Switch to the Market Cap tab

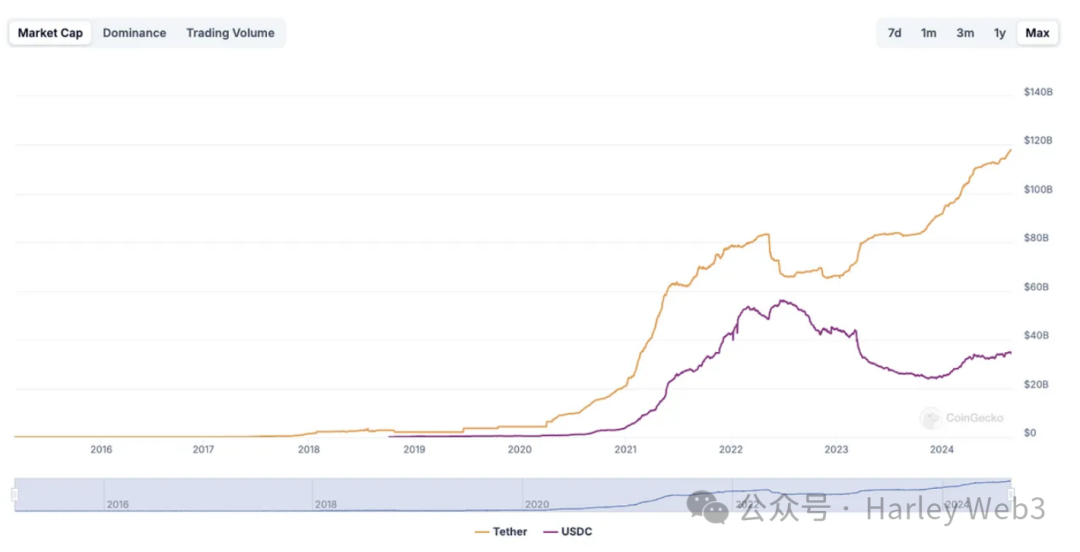[50, 33]
